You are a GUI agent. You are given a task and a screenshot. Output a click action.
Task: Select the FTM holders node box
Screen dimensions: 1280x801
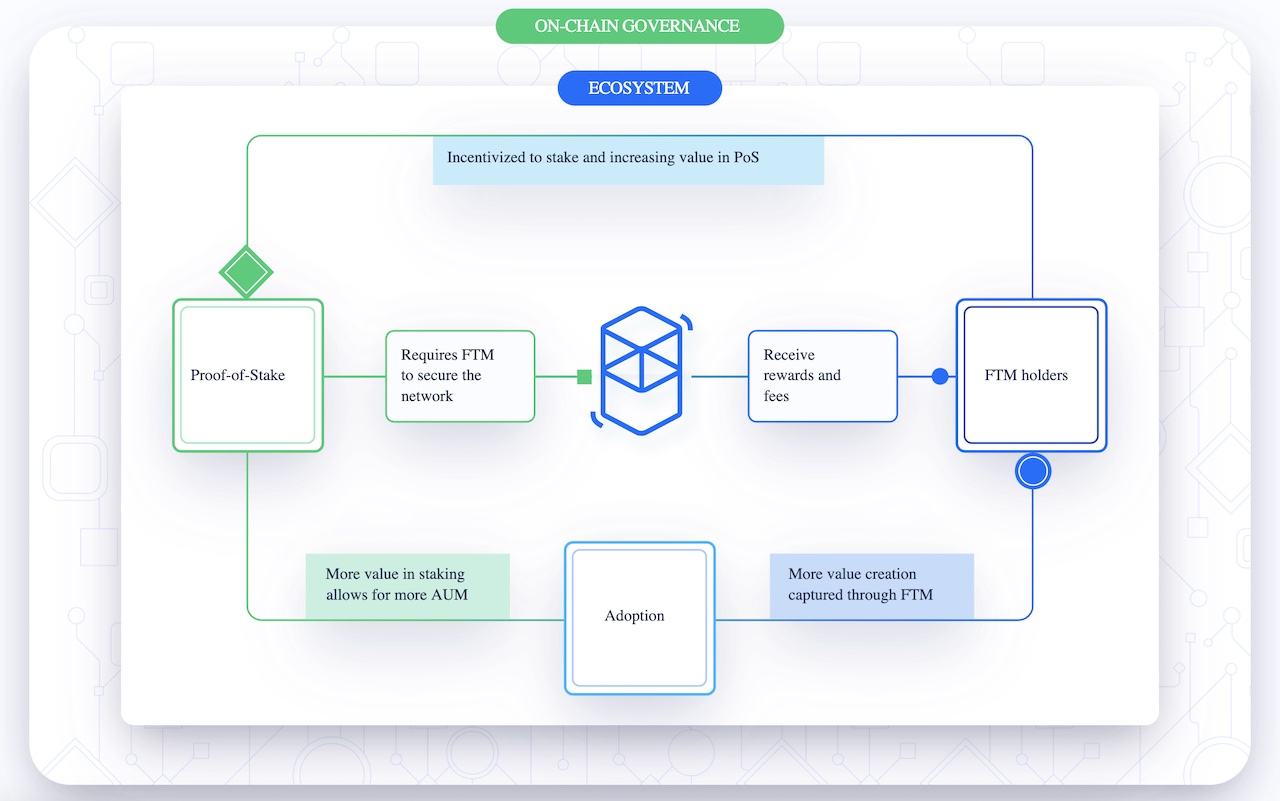[x=1031, y=376]
